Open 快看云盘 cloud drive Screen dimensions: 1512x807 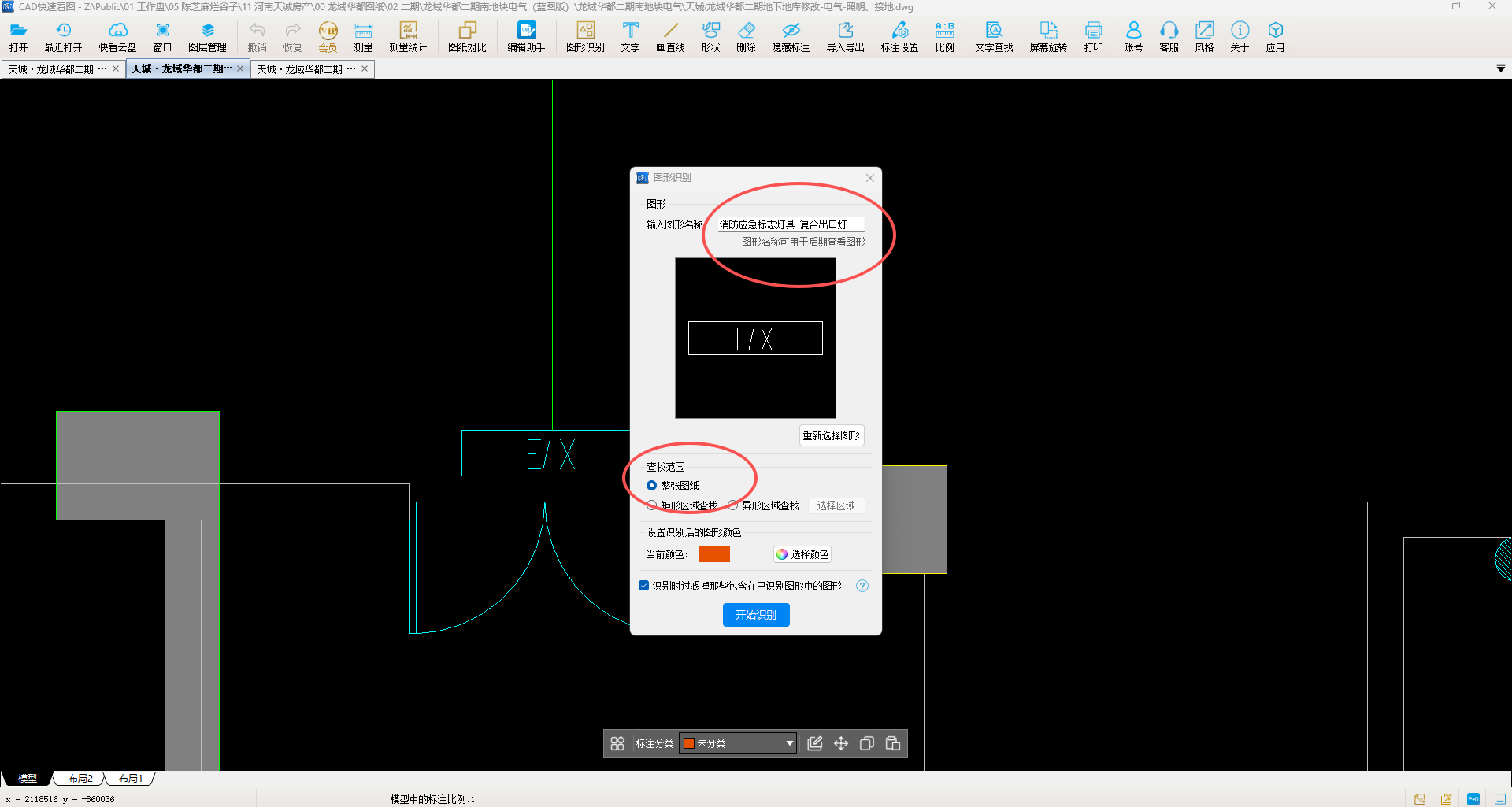(x=117, y=36)
